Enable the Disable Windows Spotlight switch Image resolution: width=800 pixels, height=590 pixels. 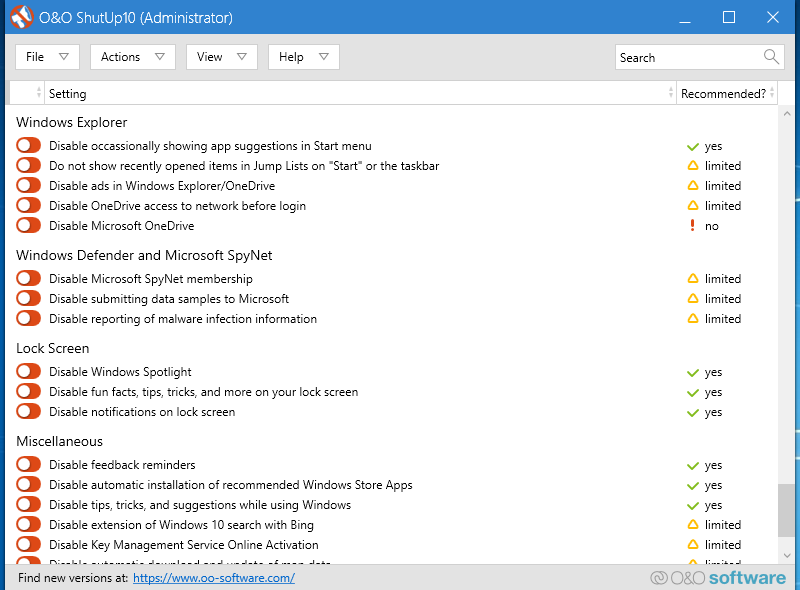click(x=29, y=371)
